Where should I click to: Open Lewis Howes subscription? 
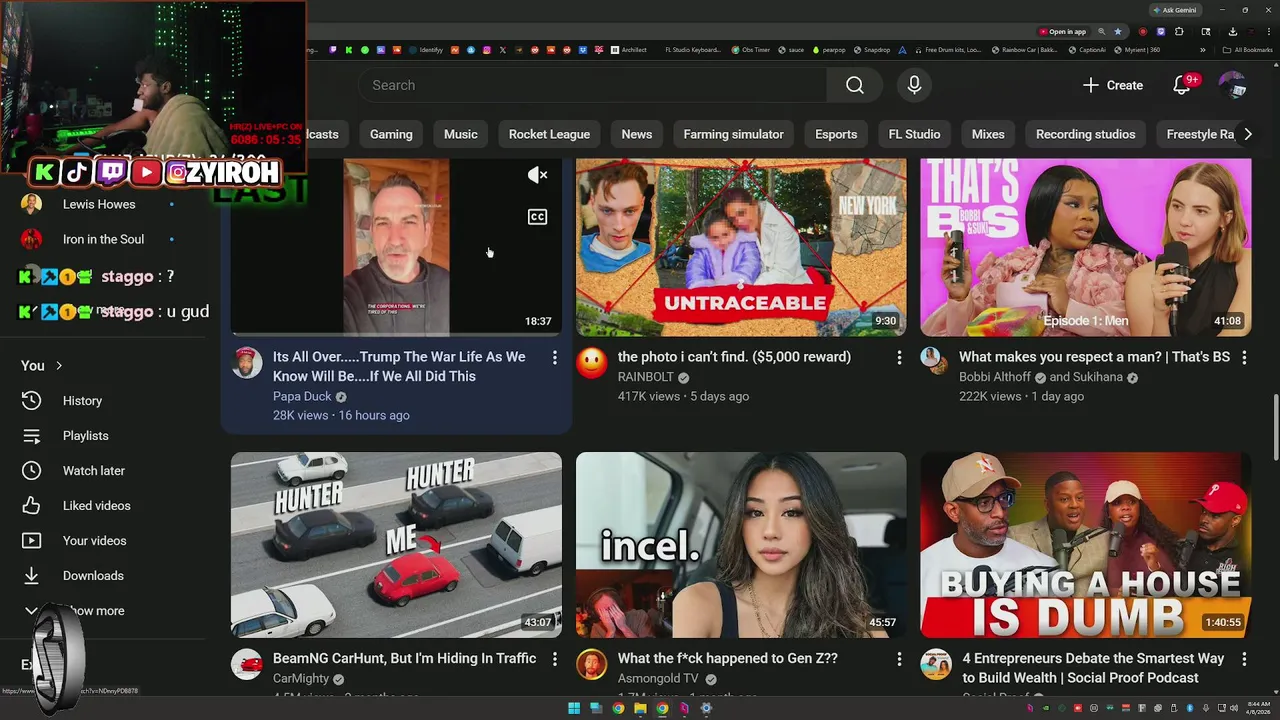click(99, 204)
